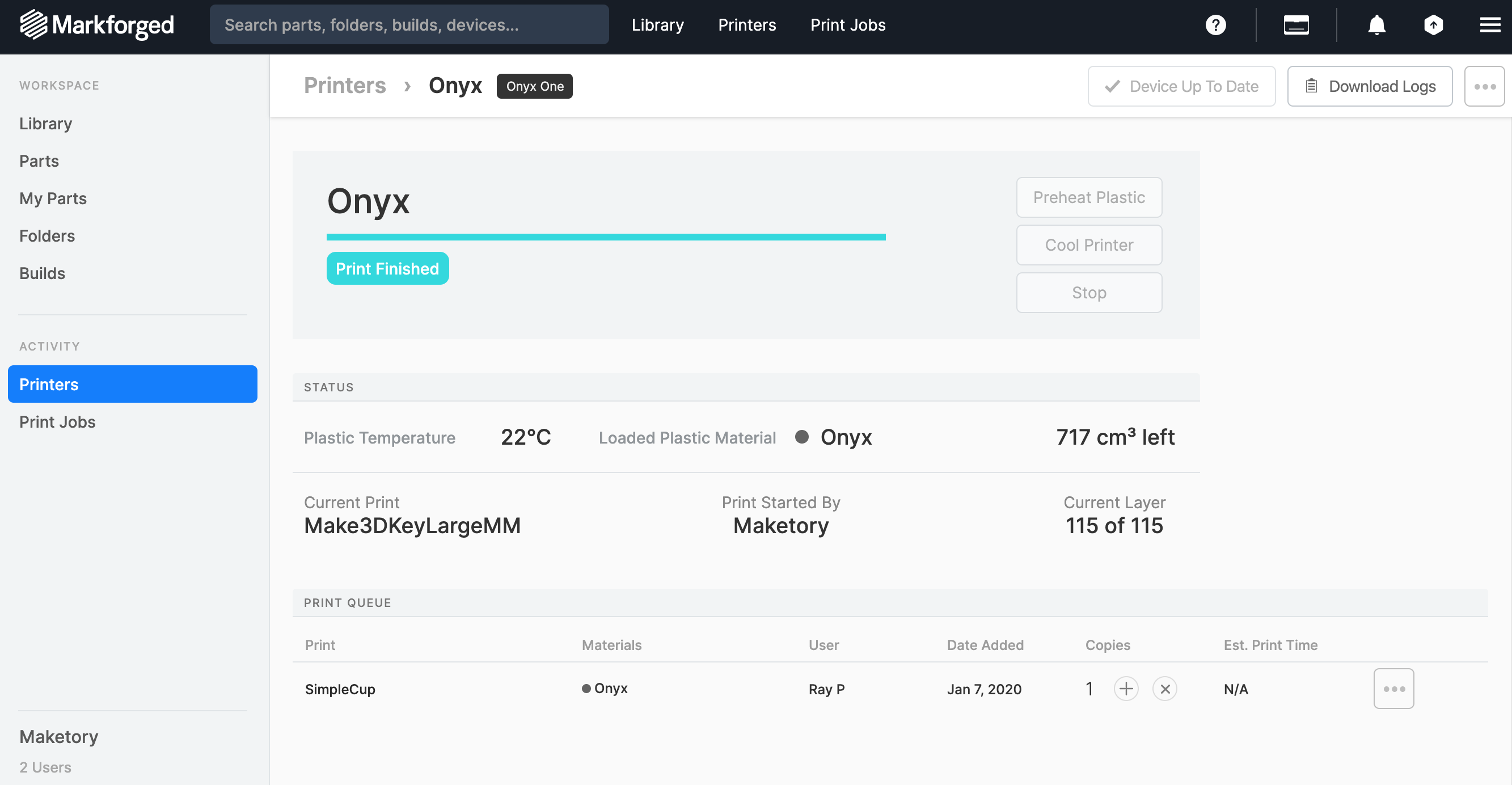Open the notifications bell
The width and height of the screenshot is (1512, 785).
[x=1376, y=24]
